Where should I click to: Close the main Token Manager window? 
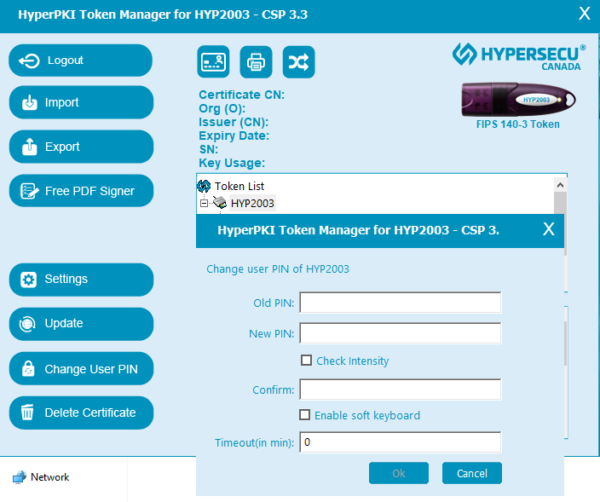pos(584,14)
